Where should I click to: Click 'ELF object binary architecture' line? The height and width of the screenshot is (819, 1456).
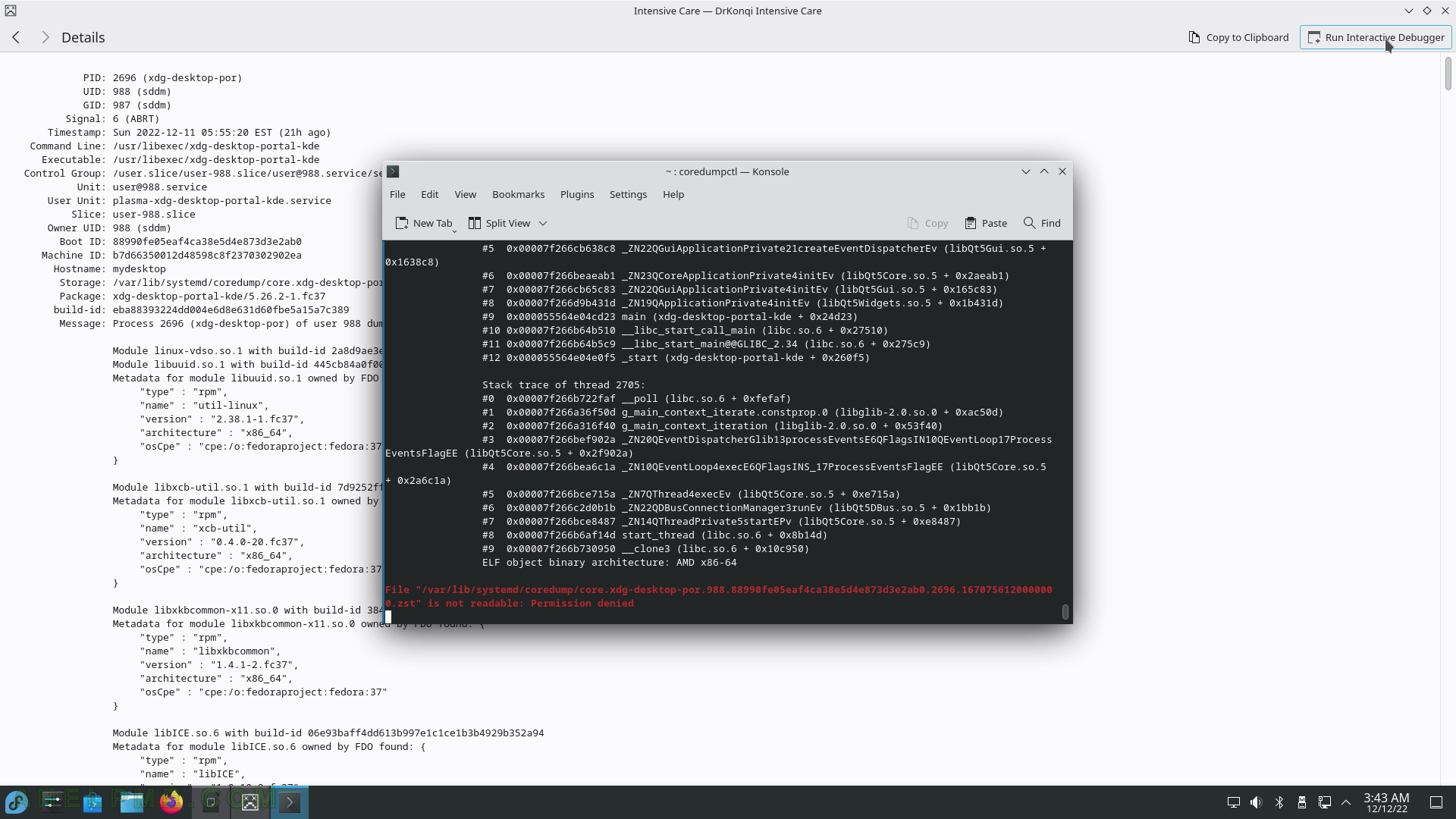[x=609, y=563]
